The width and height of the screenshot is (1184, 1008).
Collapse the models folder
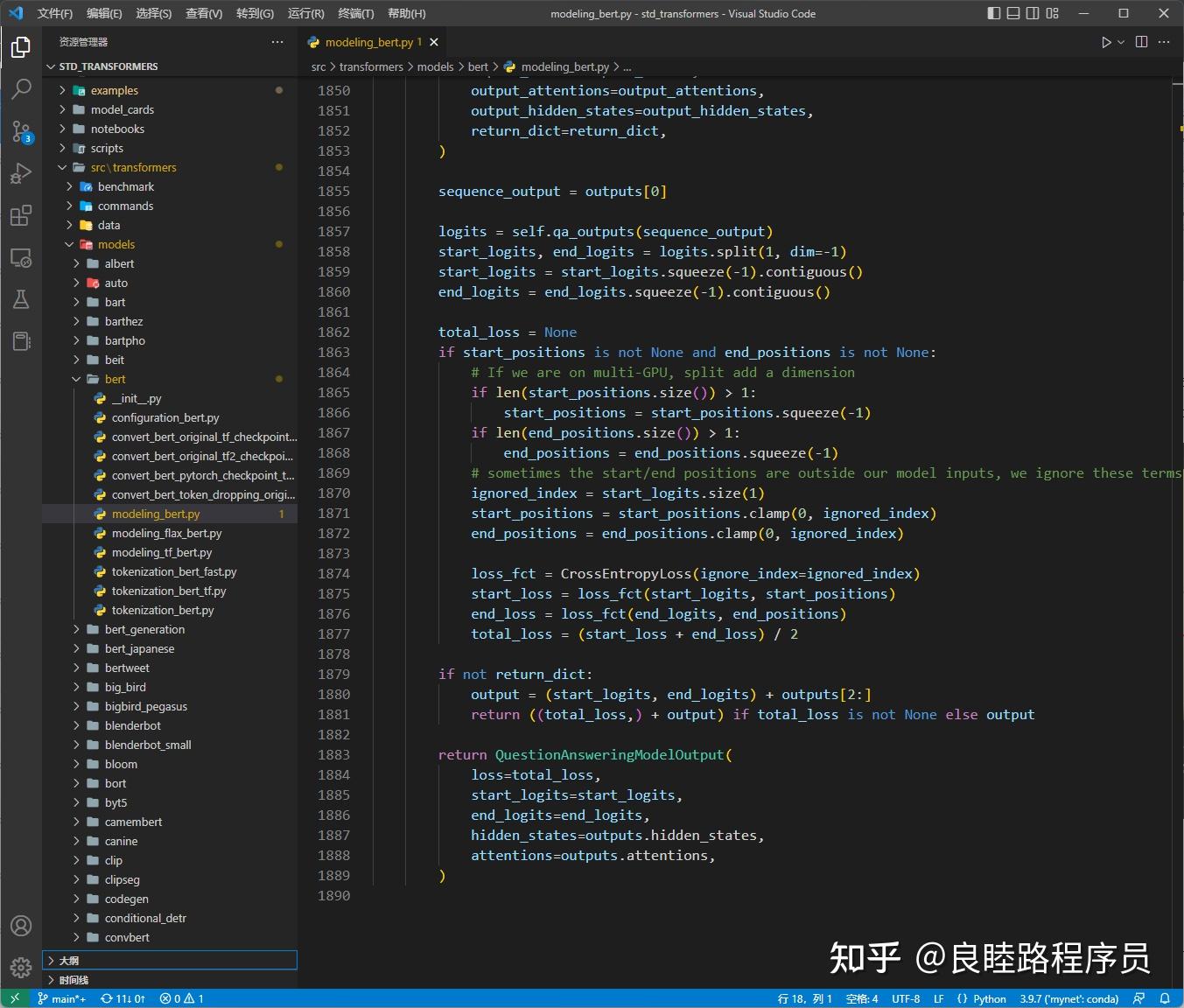170,244
